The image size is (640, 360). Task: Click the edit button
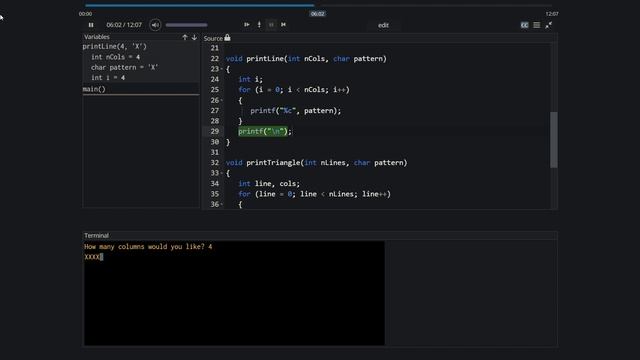click(383, 25)
